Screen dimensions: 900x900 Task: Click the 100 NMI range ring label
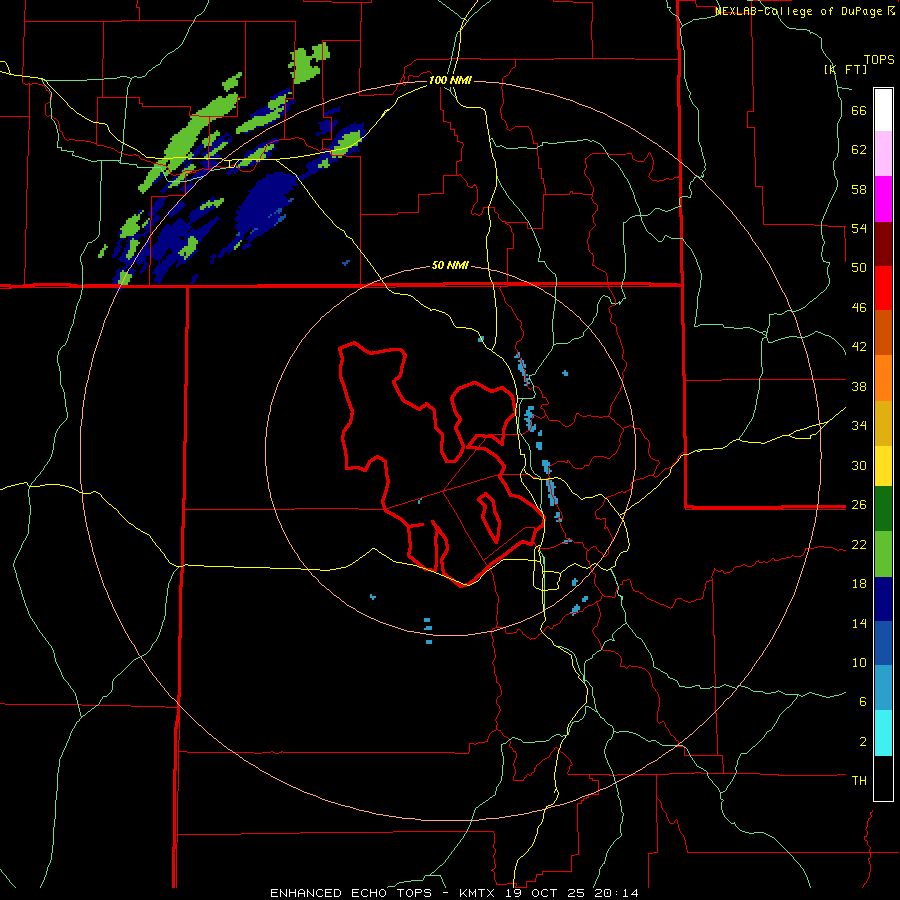coord(450,80)
